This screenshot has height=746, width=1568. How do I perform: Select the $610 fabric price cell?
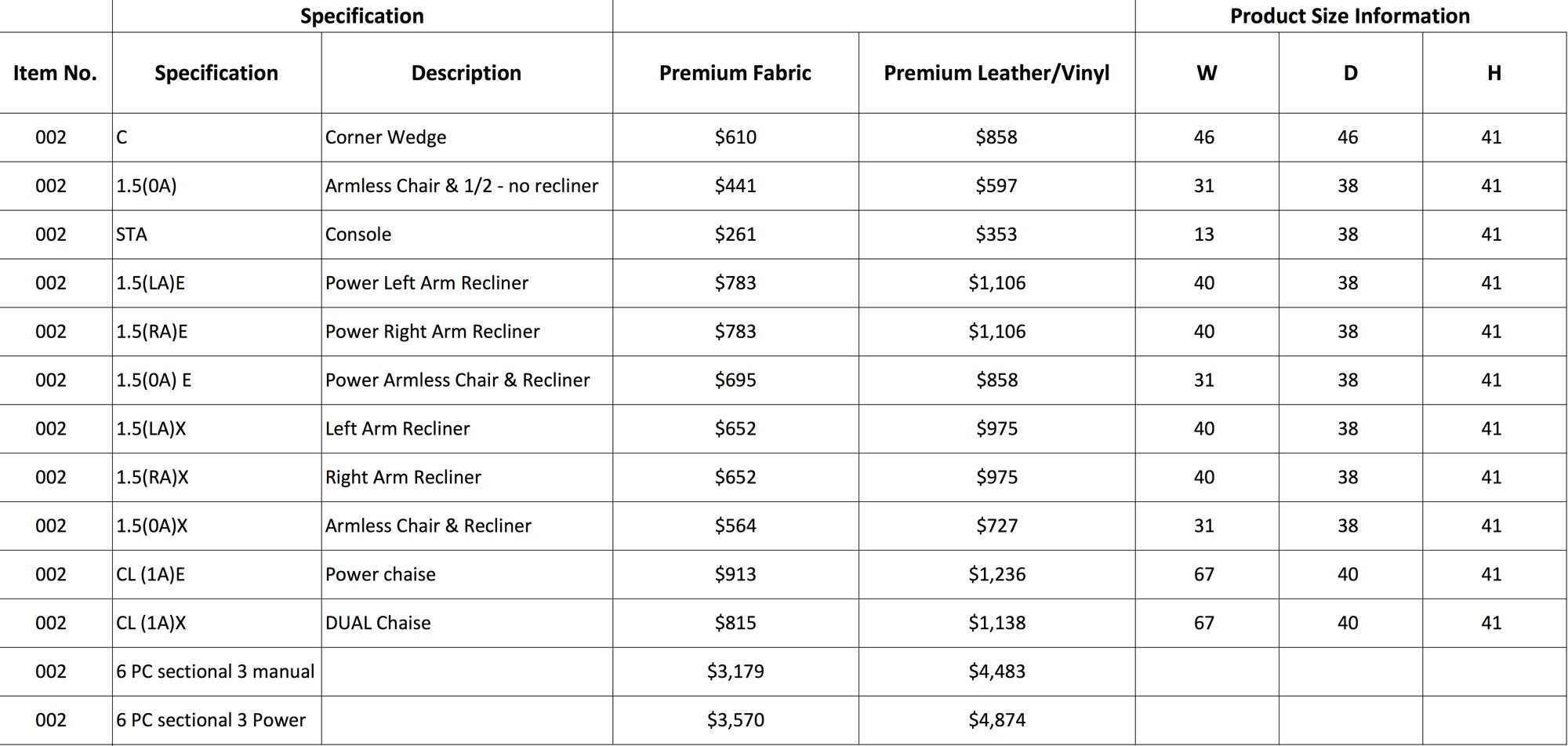point(735,137)
